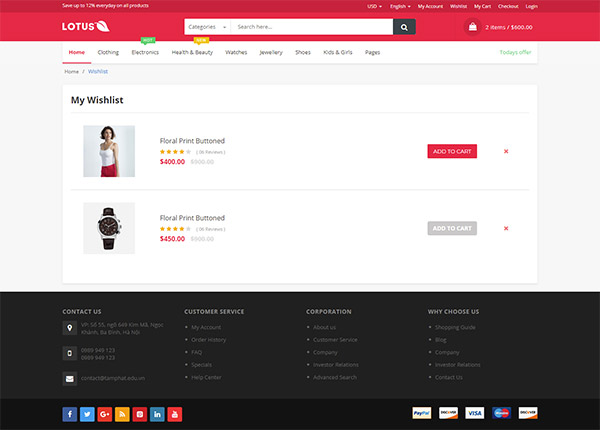
Task: Open the Twitter social link
Action: click(x=87, y=413)
